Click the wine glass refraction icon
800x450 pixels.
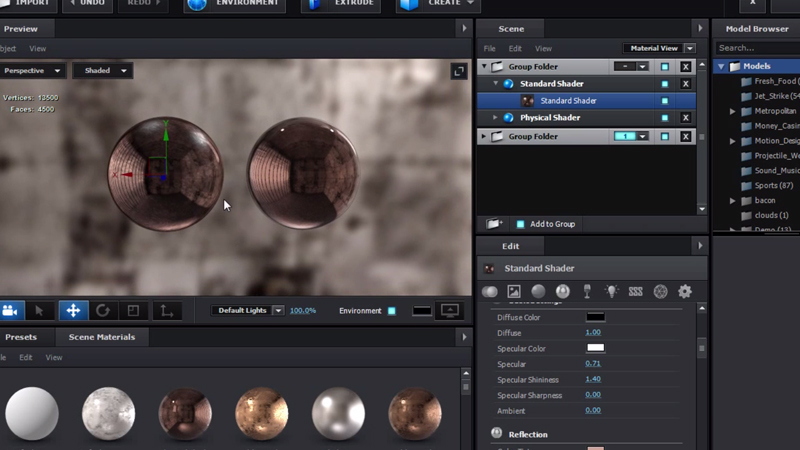[587, 292]
